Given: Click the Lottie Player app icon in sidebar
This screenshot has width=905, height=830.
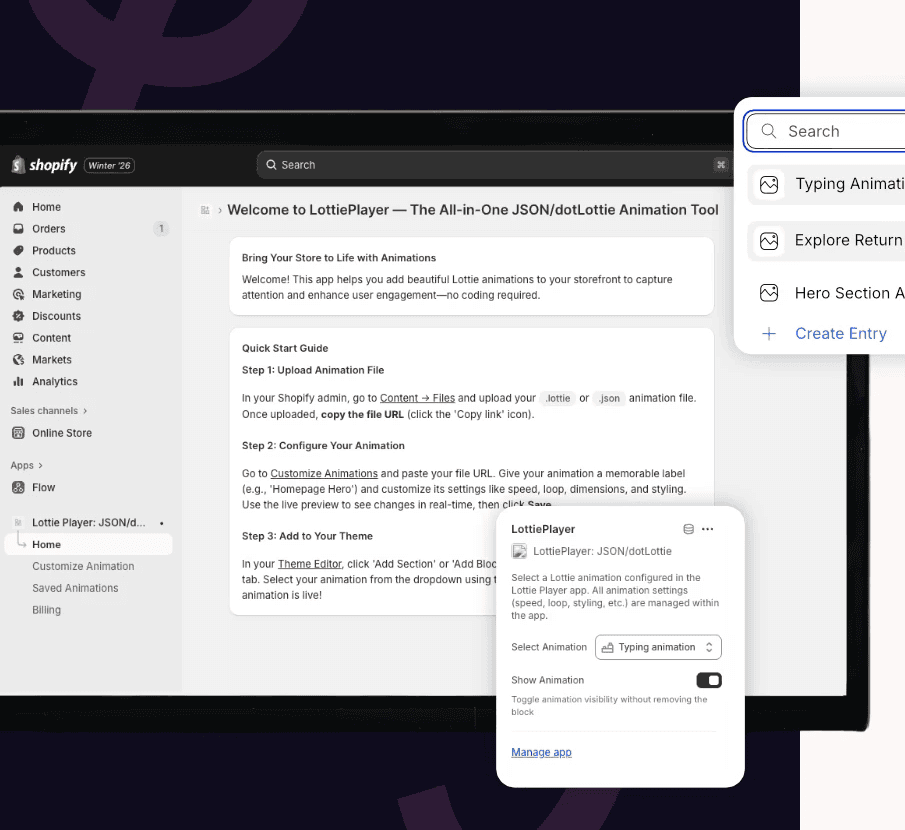Looking at the screenshot, I should (18, 523).
